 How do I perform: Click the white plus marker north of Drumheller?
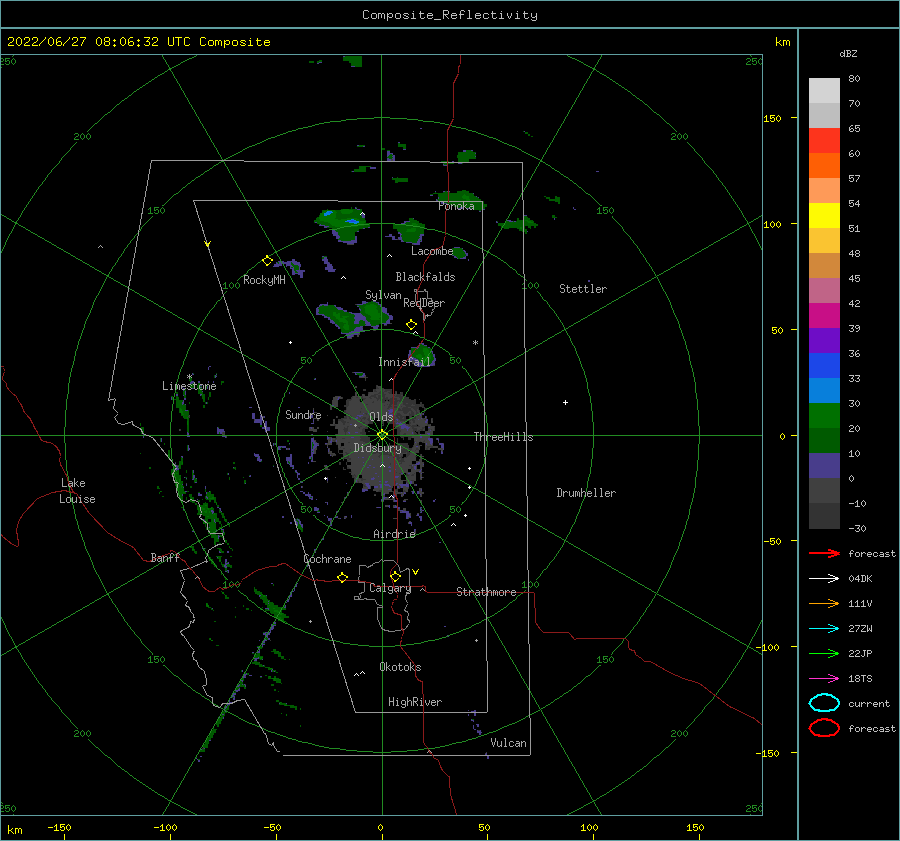(565, 402)
